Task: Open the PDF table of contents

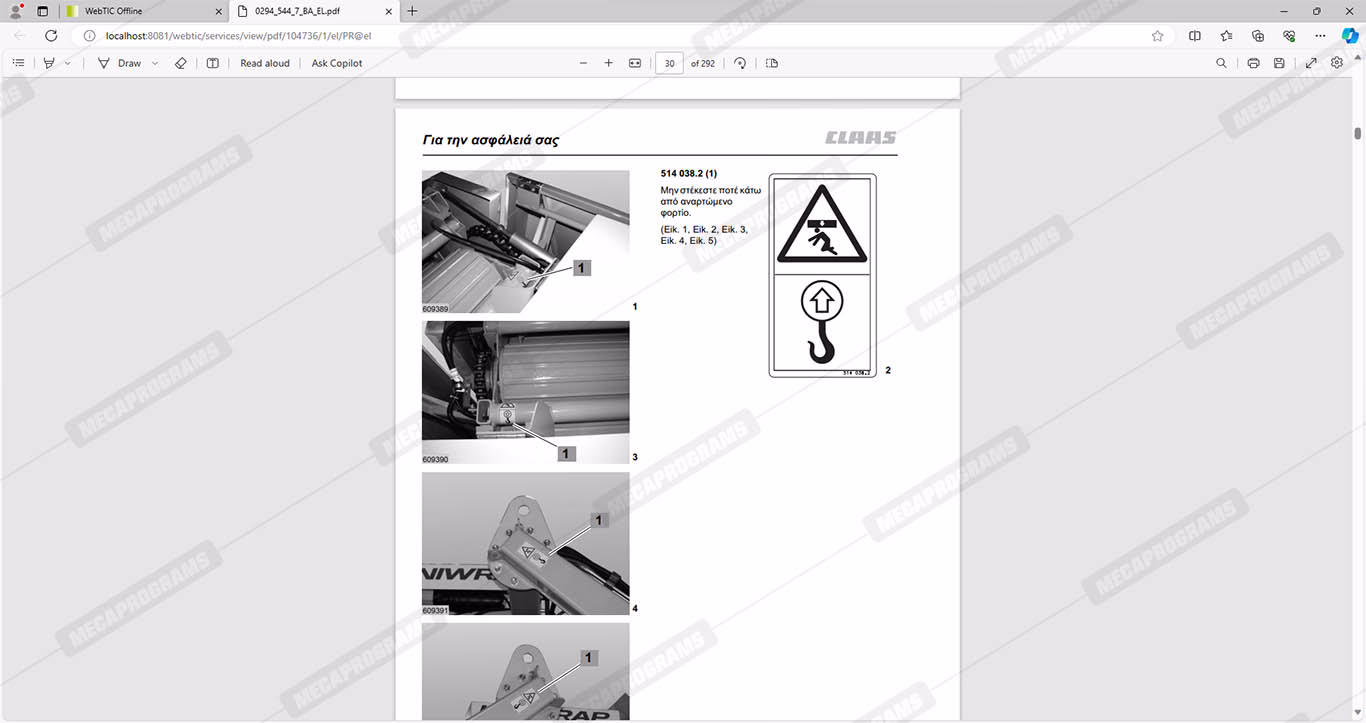Action: (18, 63)
